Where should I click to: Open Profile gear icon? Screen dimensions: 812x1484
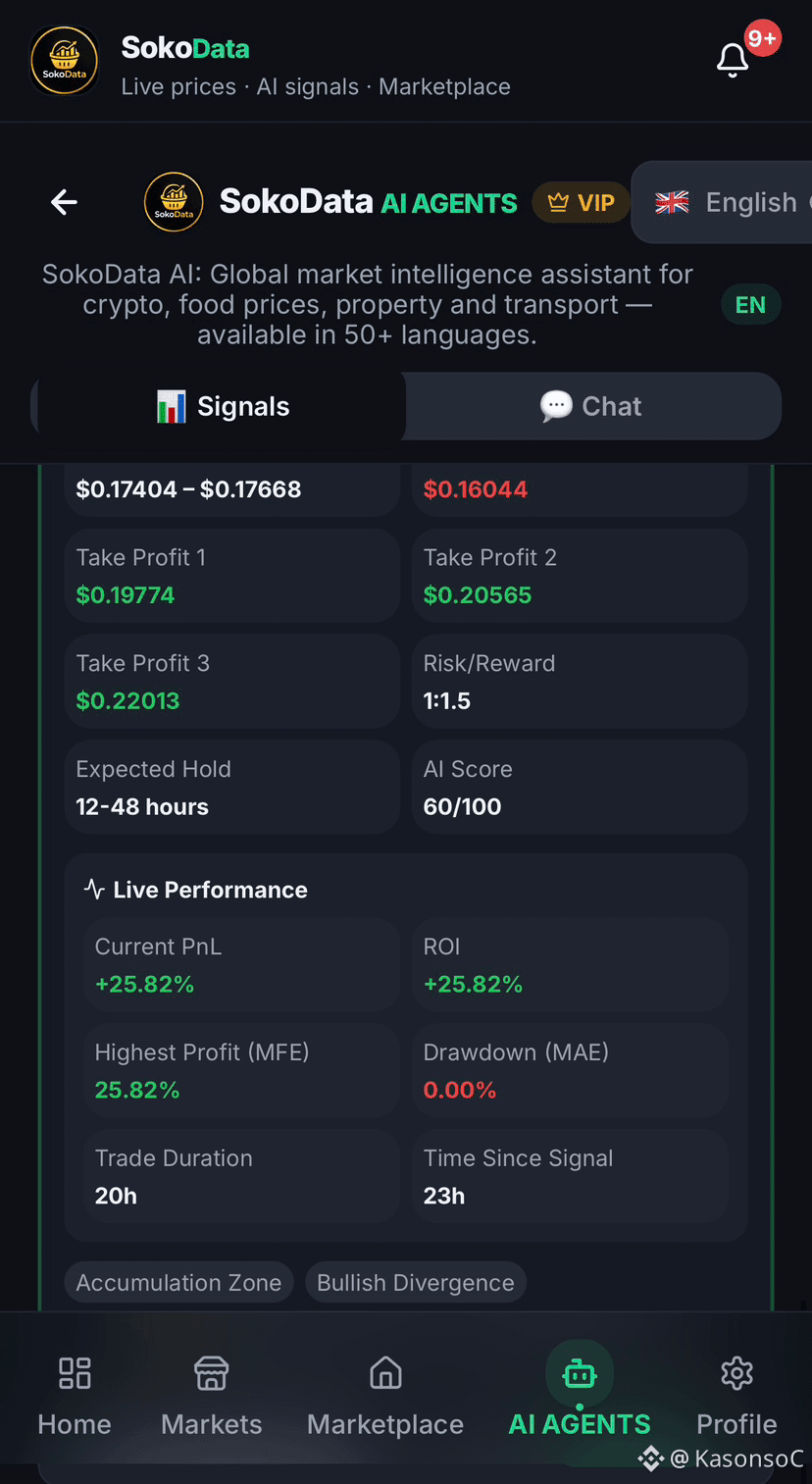coord(736,1373)
